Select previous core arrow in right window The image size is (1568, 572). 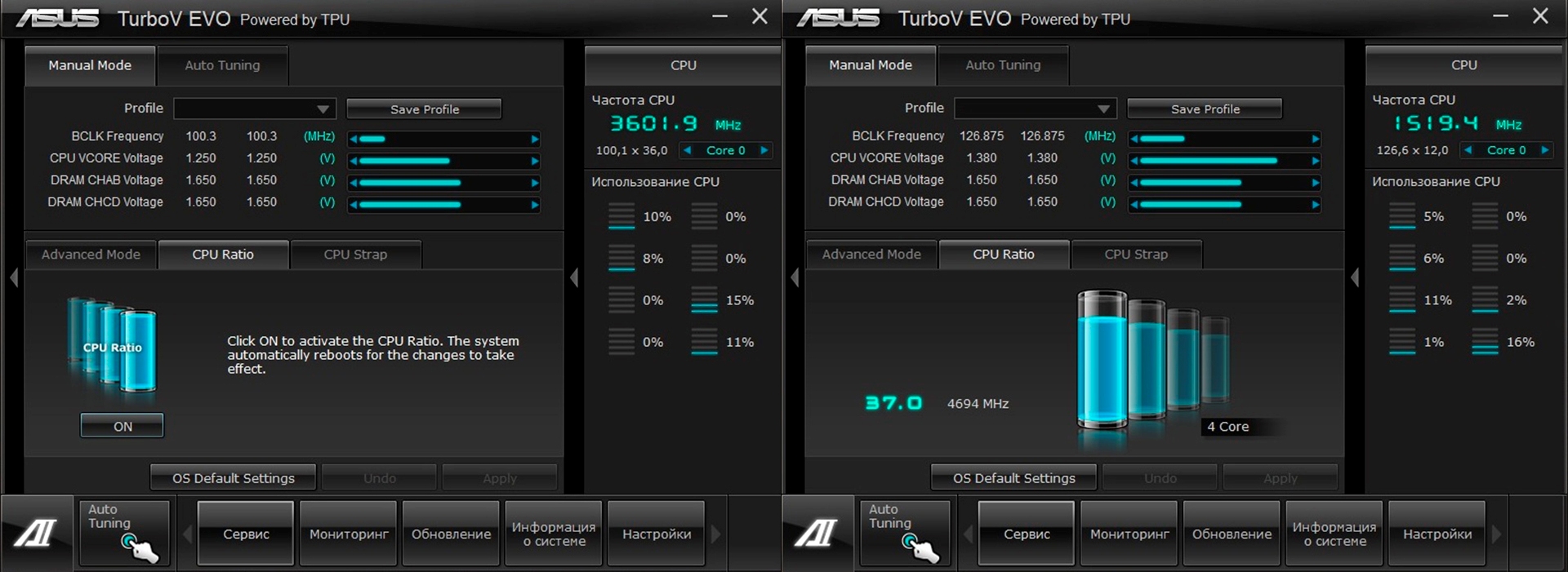(1468, 150)
